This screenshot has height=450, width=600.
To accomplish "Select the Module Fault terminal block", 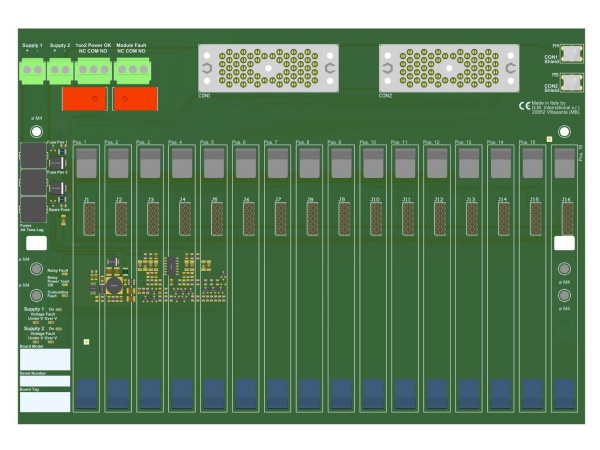I will 131,69.
